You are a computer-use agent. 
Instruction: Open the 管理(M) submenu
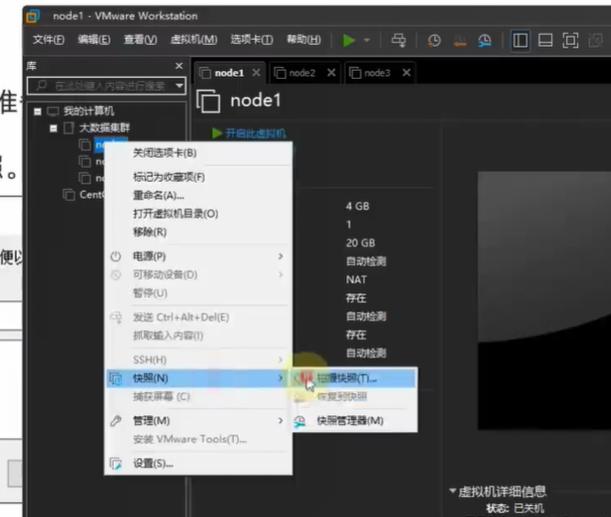pos(198,420)
